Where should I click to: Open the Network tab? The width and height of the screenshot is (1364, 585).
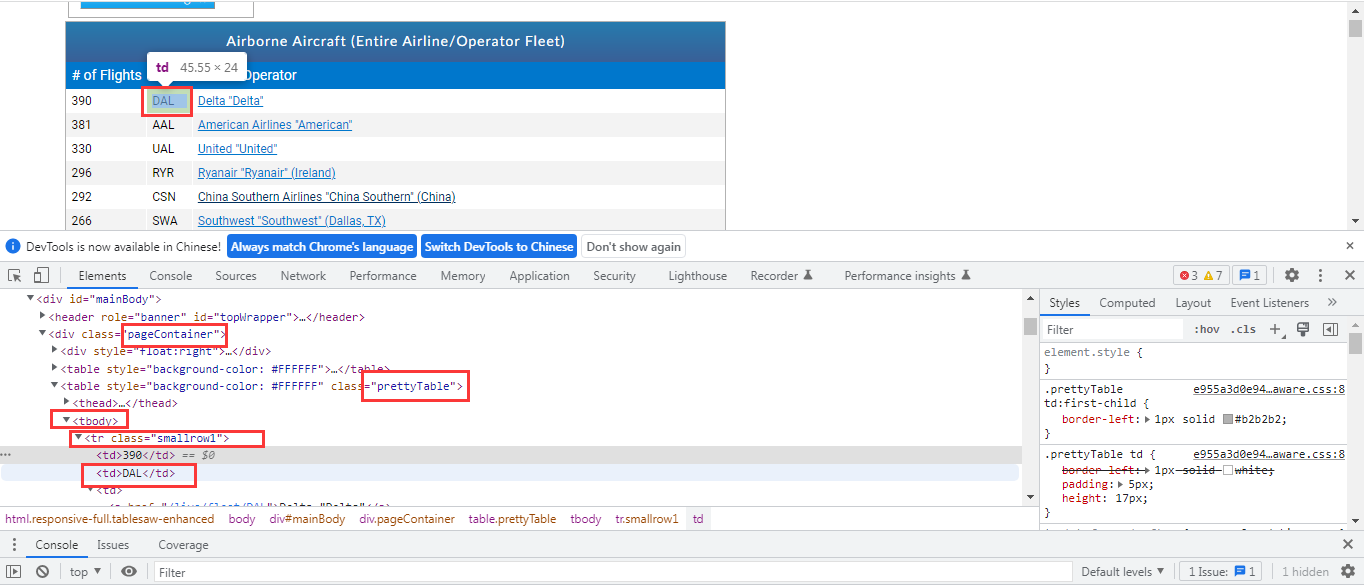coord(303,275)
